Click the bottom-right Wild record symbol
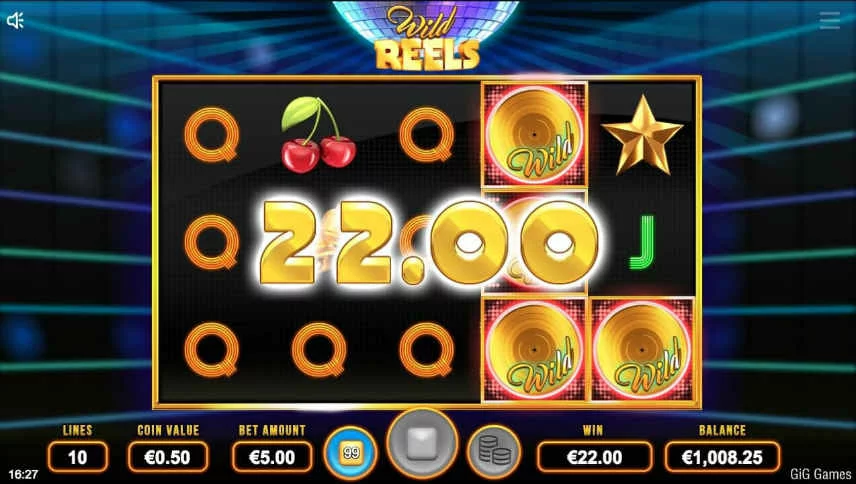Viewport: 856px width, 484px height. (x=643, y=350)
